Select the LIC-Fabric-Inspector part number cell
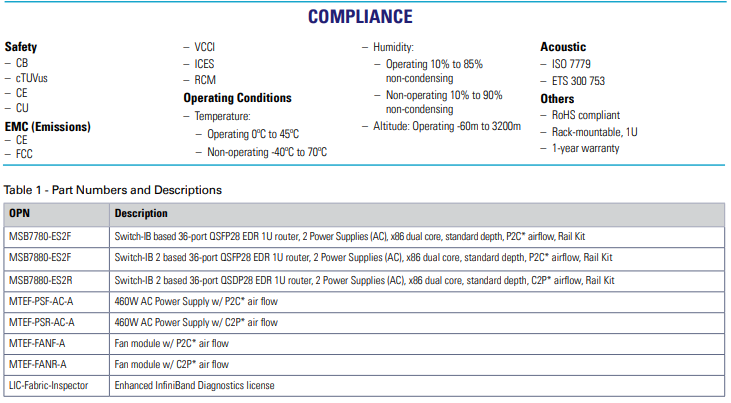 (x=48, y=386)
